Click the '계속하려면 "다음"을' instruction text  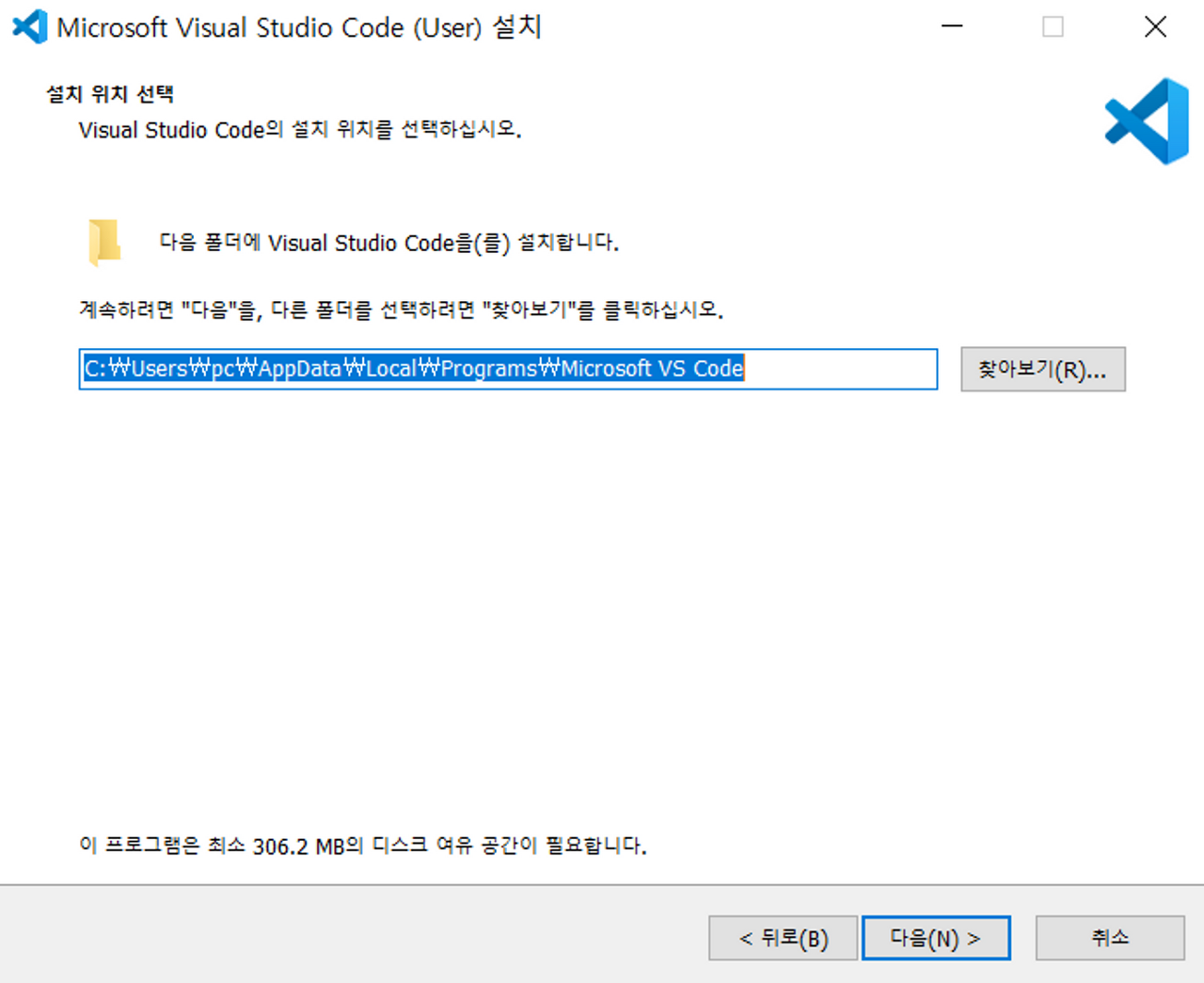point(402,309)
